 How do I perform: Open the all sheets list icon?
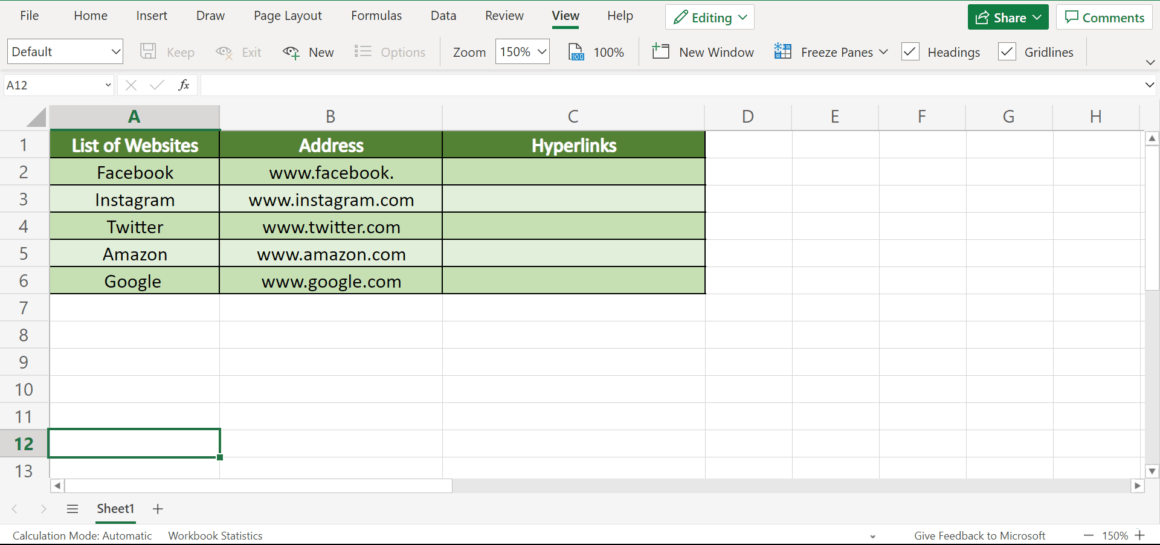pos(72,509)
